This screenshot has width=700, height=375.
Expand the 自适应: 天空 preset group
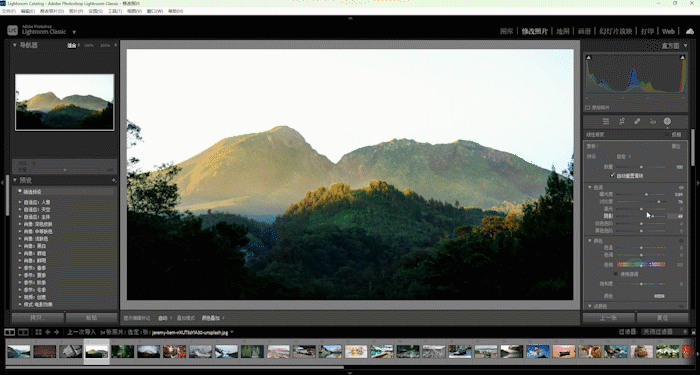tap(20, 209)
